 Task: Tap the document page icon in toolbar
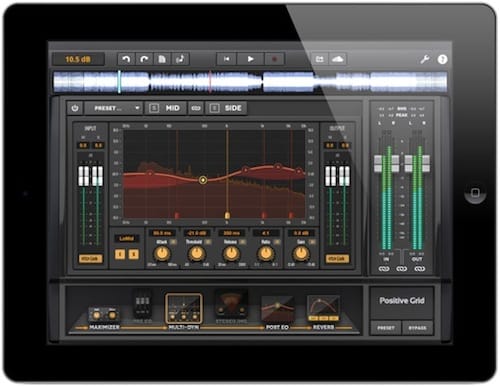[162, 59]
